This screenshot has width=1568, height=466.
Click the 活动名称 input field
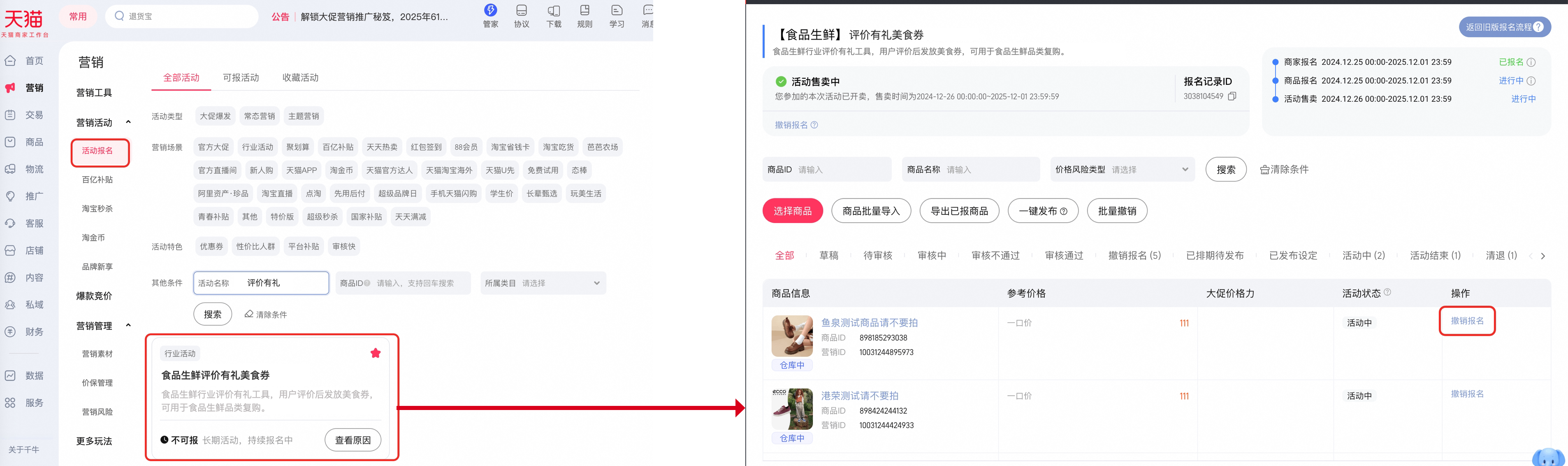pos(261,283)
